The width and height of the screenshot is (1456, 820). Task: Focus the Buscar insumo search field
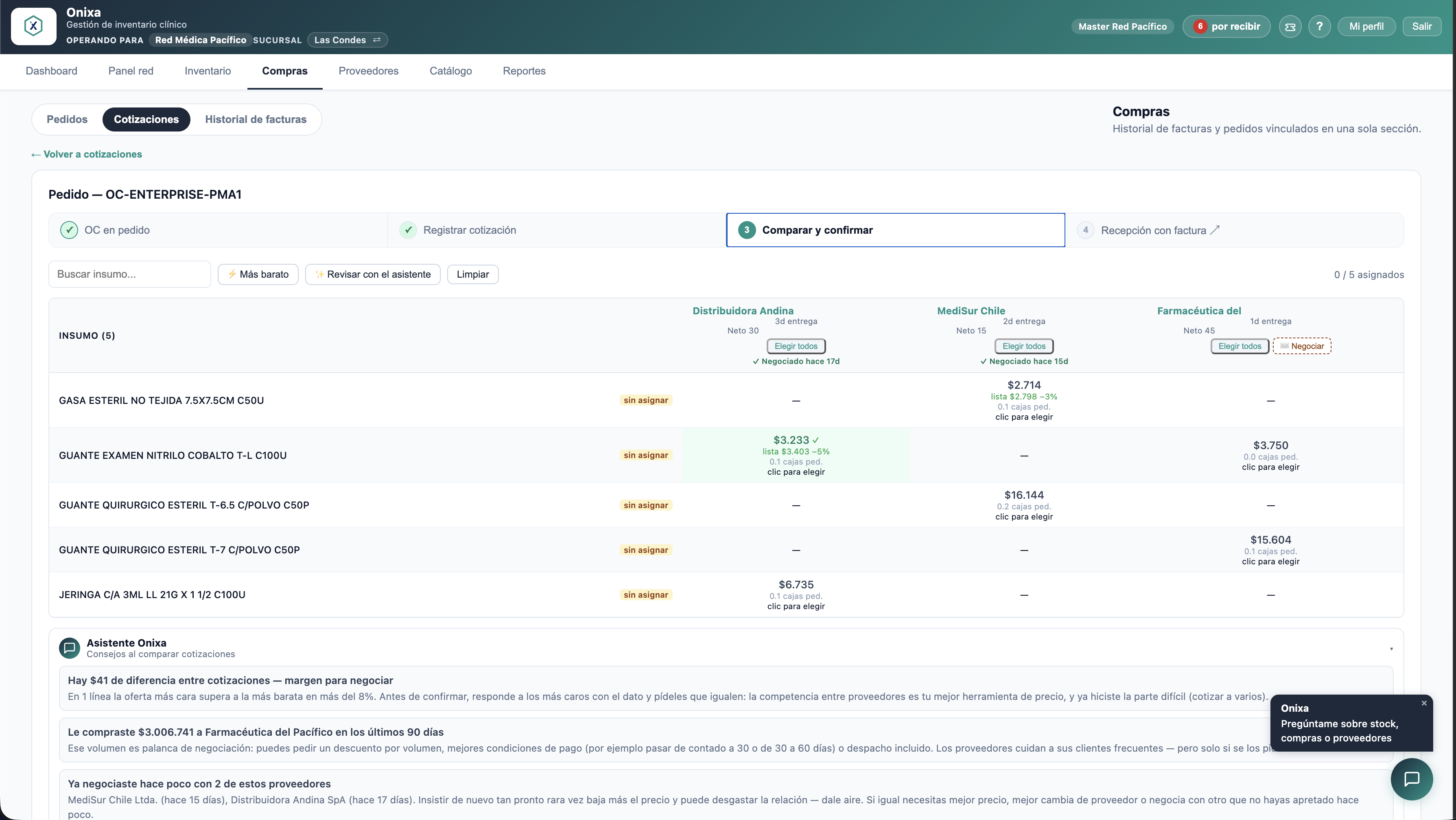[129, 274]
